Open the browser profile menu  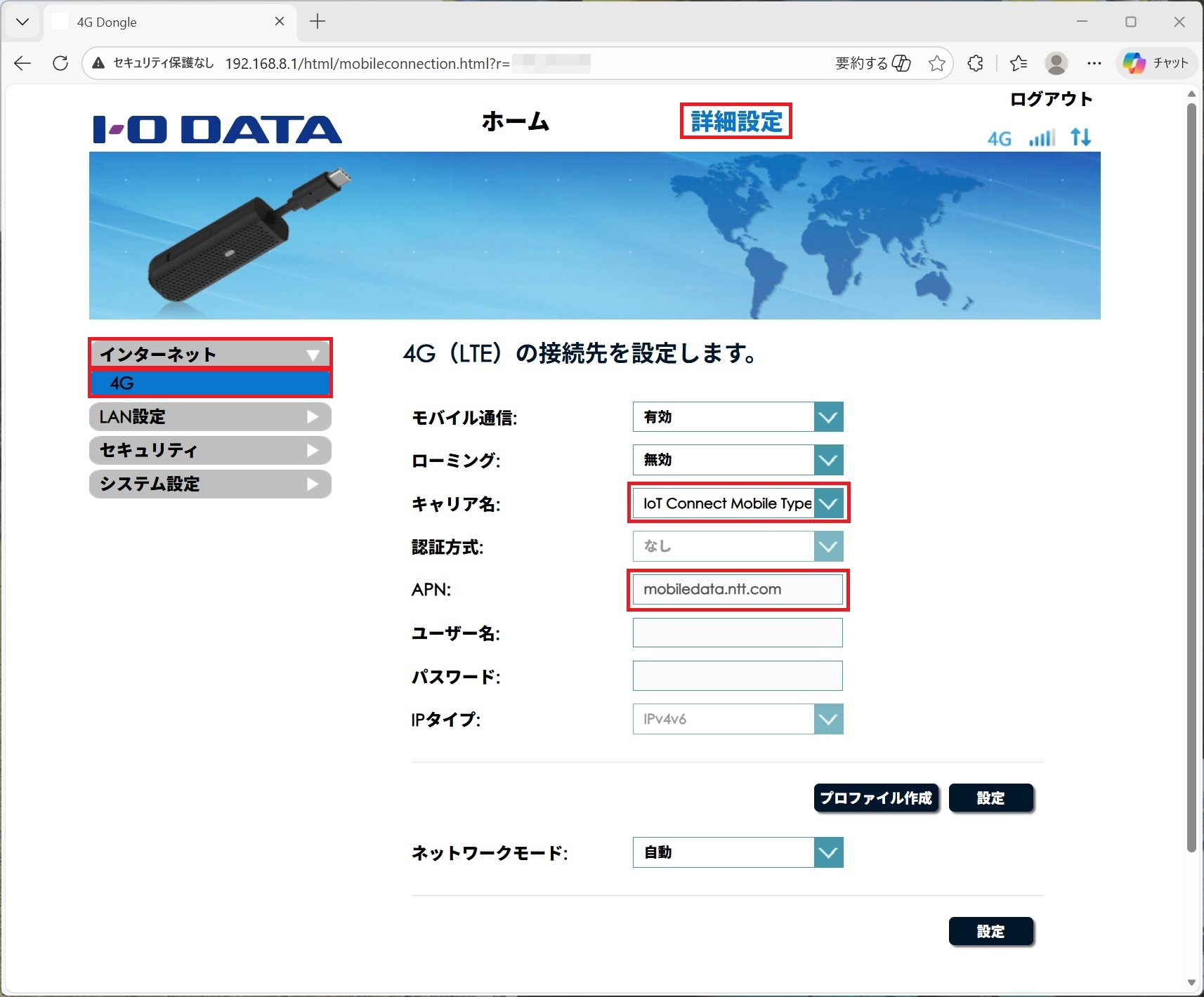(x=1056, y=63)
